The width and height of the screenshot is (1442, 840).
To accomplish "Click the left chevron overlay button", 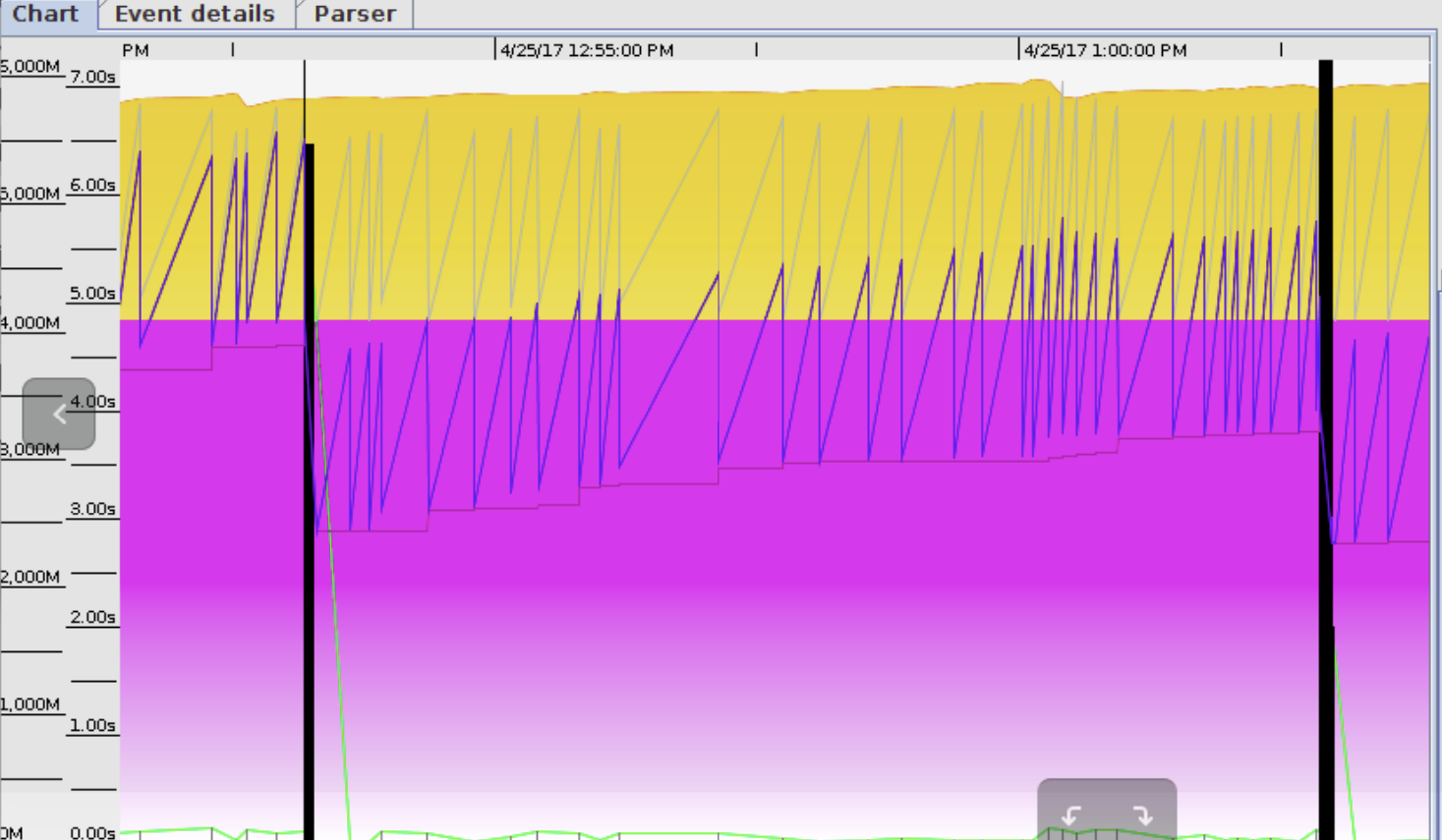I will pos(59,414).
